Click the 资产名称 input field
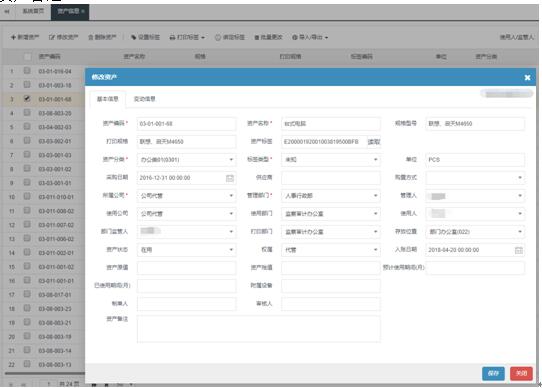Screen dimensions: 542x388 331,124
